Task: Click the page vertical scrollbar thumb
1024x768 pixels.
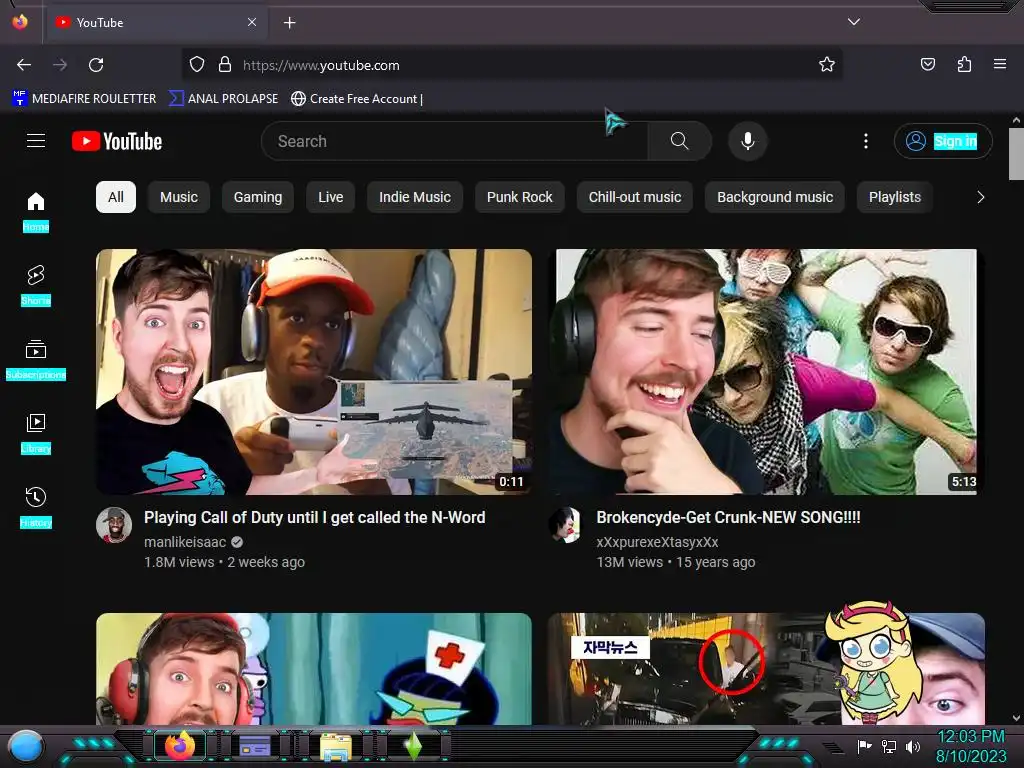Action: point(1016,154)
